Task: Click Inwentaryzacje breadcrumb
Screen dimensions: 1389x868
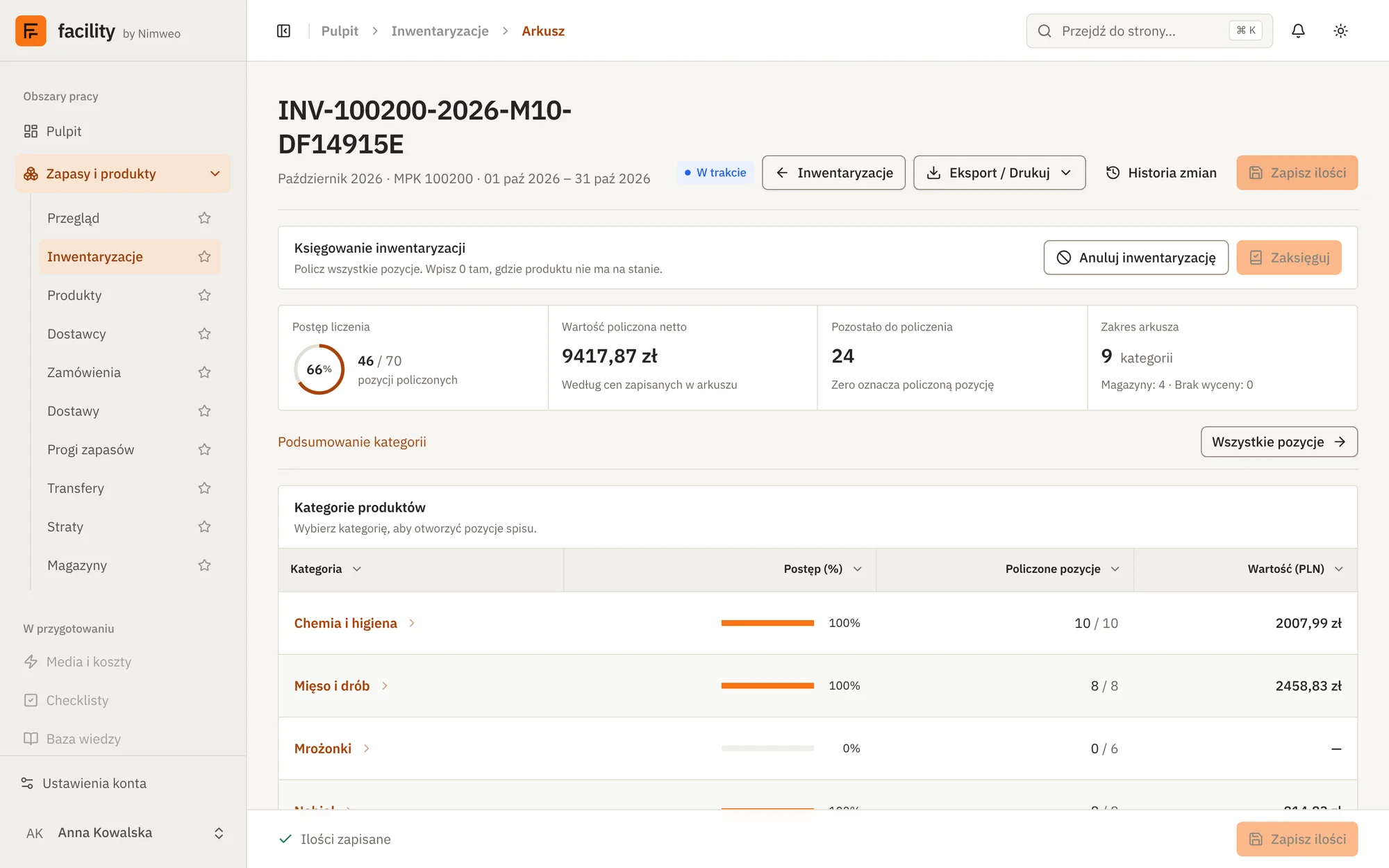Action: tap(440, 31)
